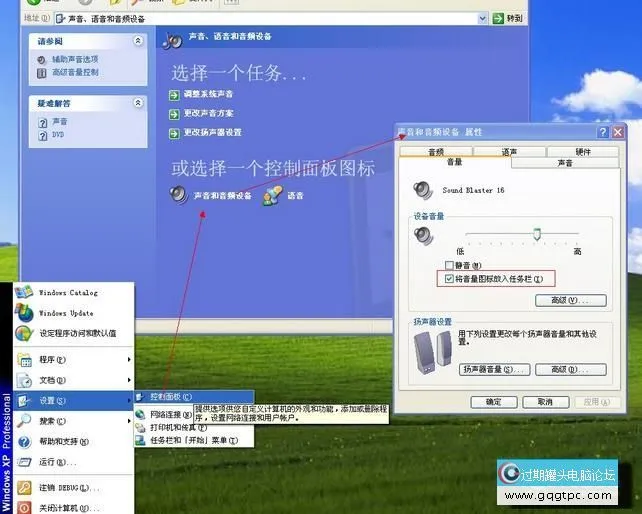Open 设定程序访问和默认值 icon
The width and height of the screenshot is (642, 514).
coord(24,333)
